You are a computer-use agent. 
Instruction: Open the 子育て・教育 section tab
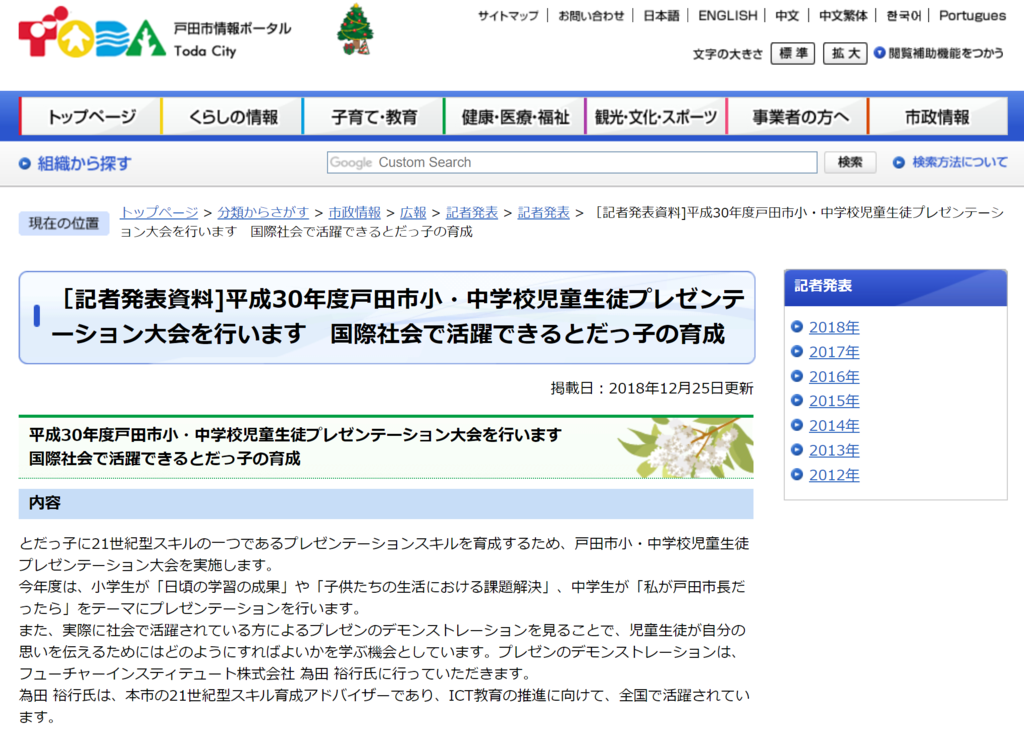click(x=374, y=116)
